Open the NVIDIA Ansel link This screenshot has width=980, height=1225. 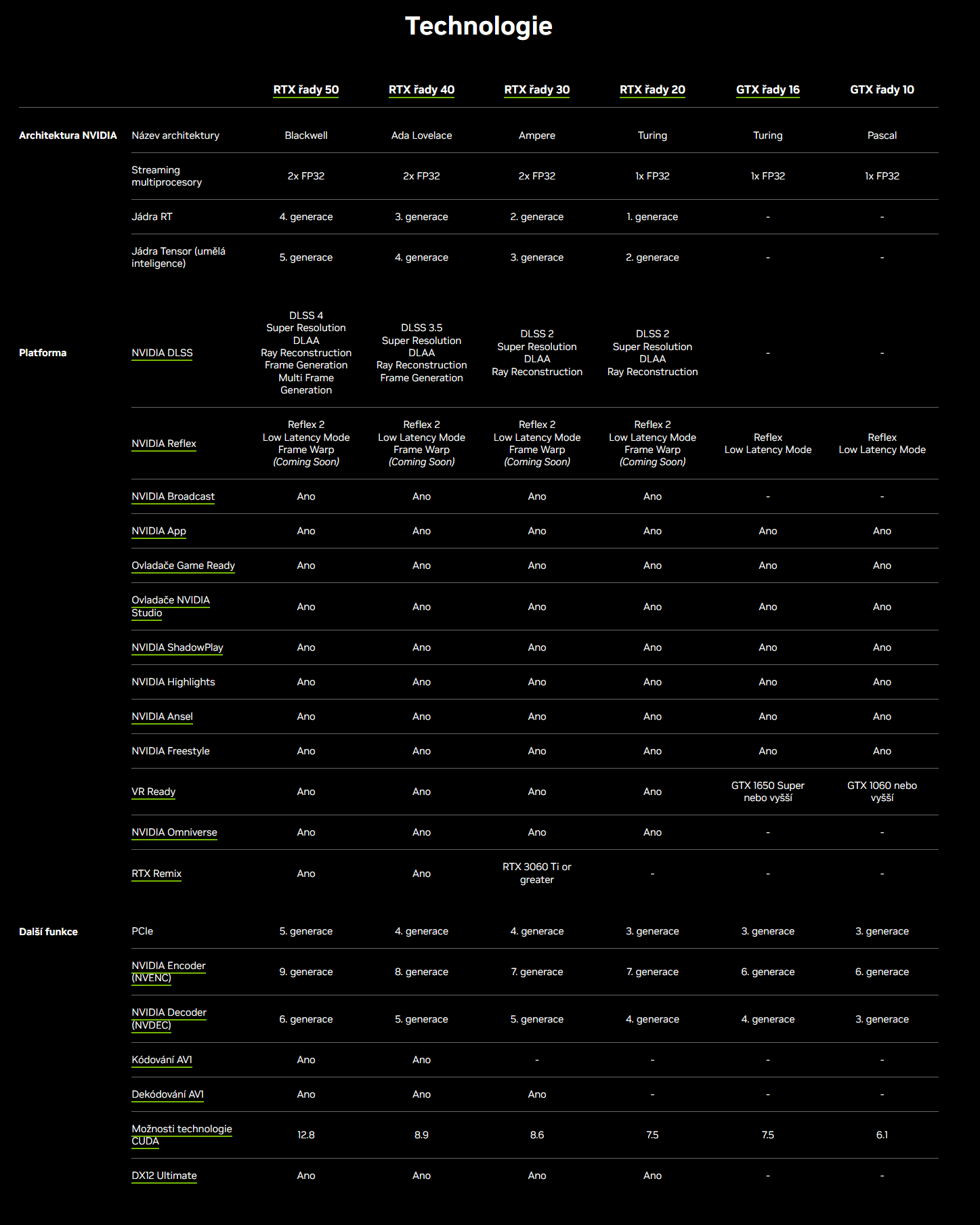coord(162,716)
